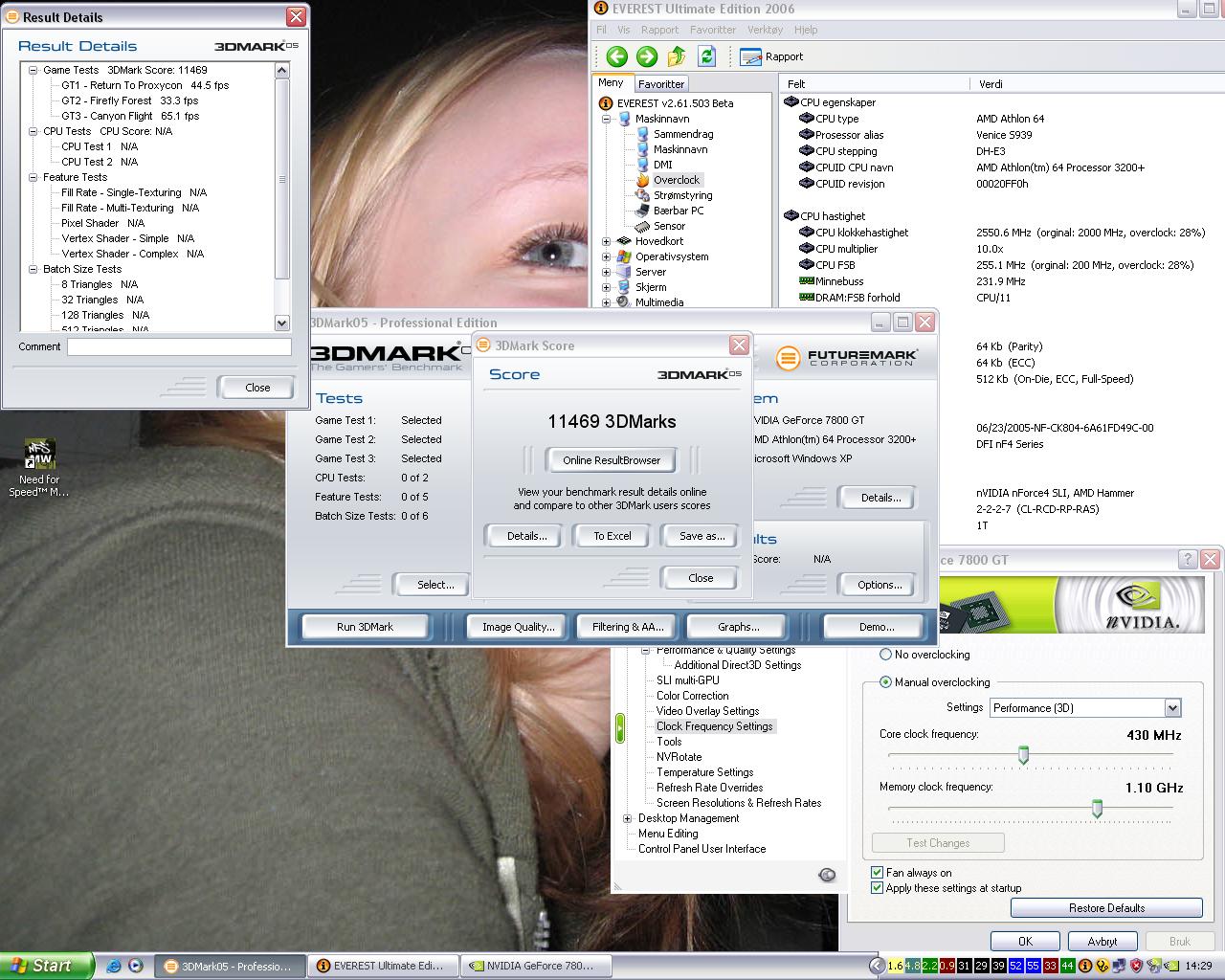
Task: Click the Filtering & AA... button
Action: point(627,627)
